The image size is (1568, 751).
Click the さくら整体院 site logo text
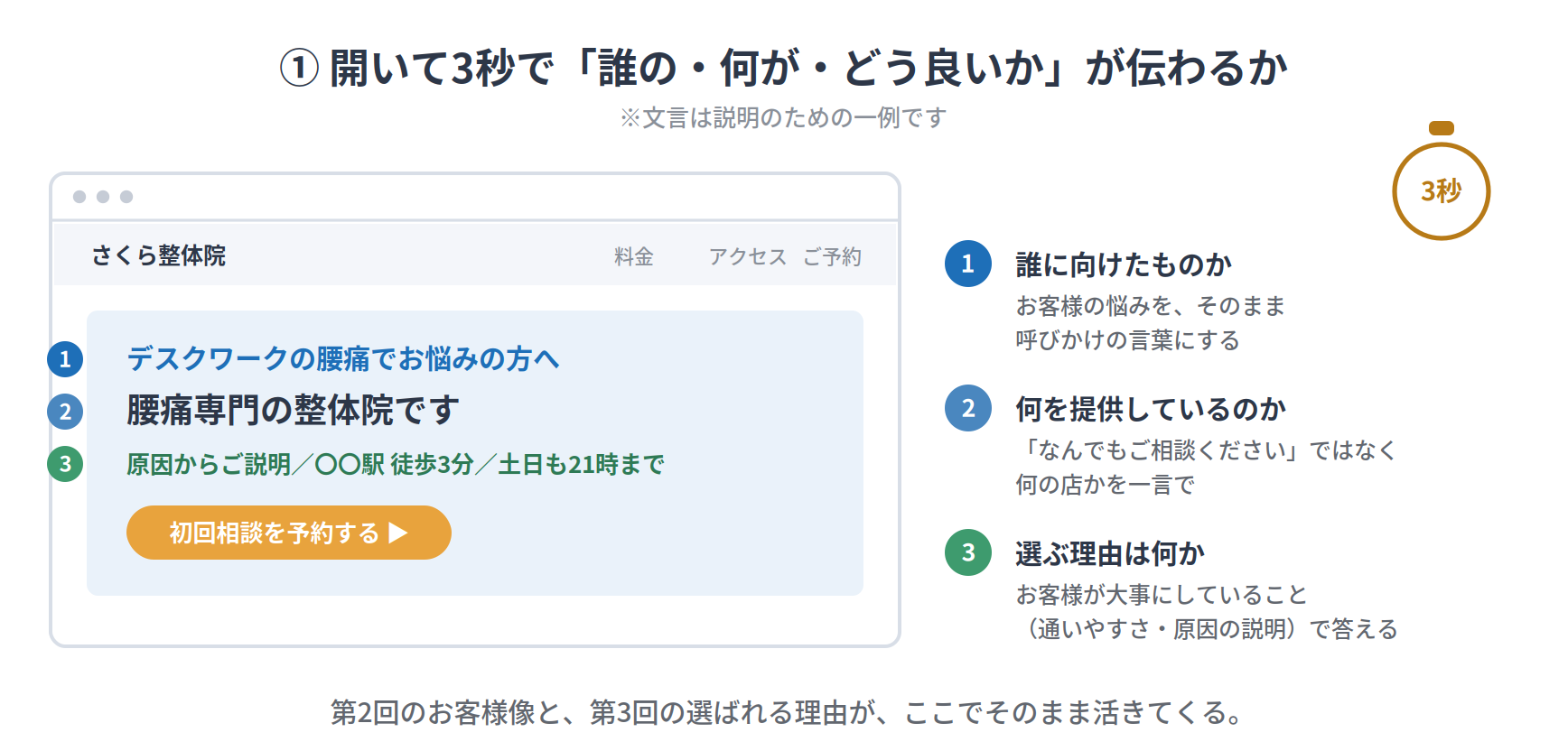point(158,255)
